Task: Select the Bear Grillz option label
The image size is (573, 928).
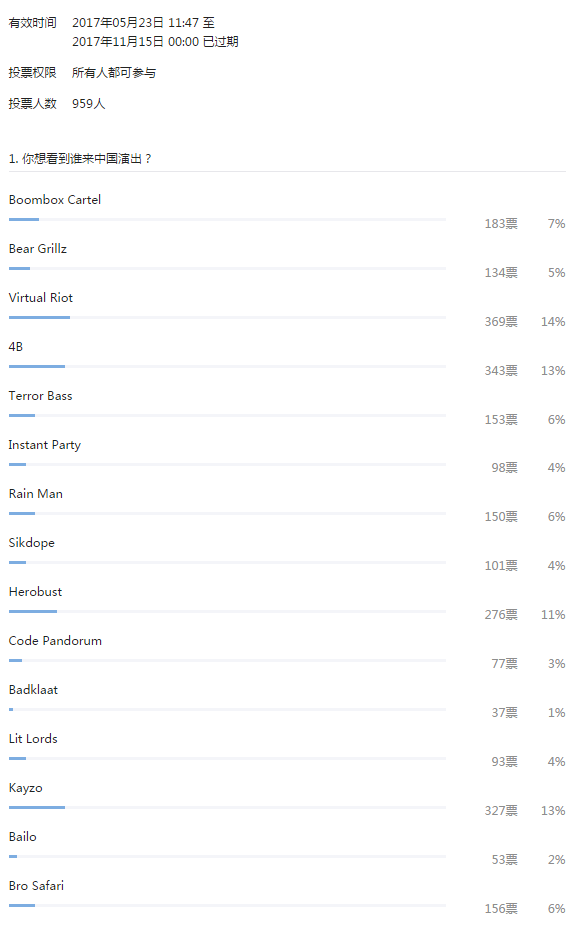Action: (x=38, y=249)
